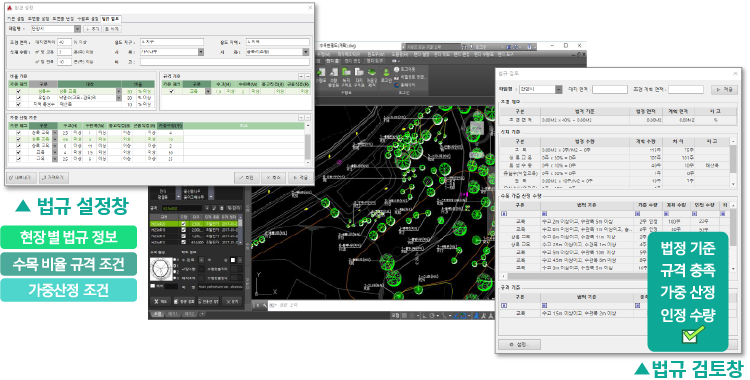The width and height of the screenshot is (750, 380).
Task: Select the first tab in settings dialog
Action: coord(16,19)
